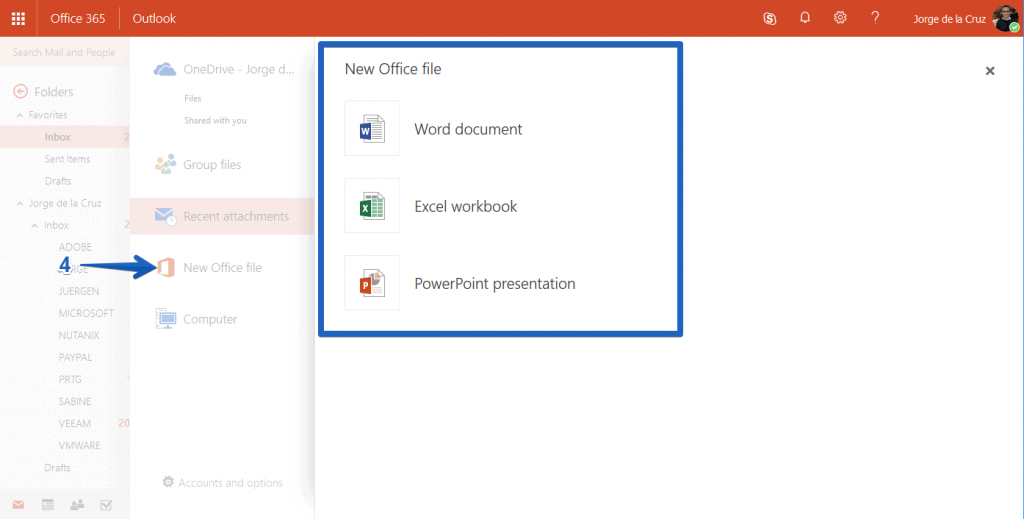The height and width of the screenshot is (519, 1024).
Task: Switch to Calendar view at bottom
Action: (x=48, y=505)
